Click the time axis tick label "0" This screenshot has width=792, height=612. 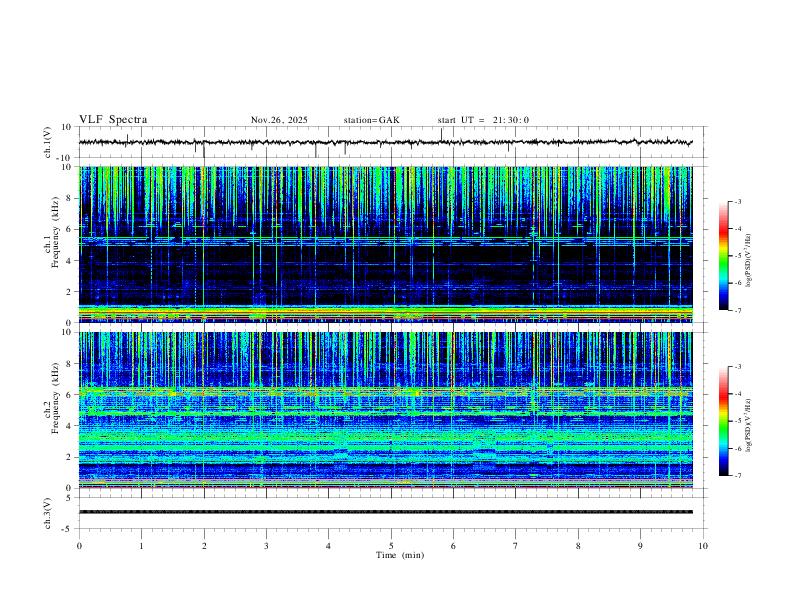pyautogui.click(x=79, y=546)
